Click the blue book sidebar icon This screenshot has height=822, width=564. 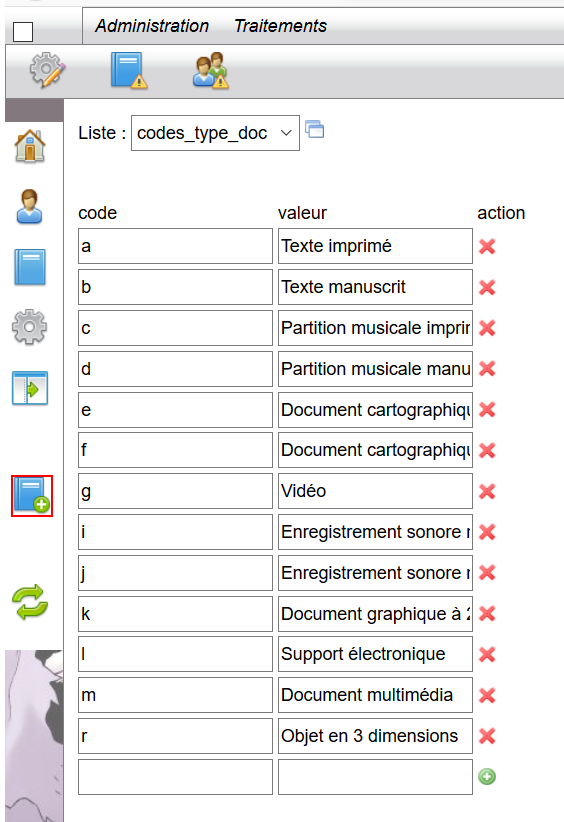tap(30, 267)
